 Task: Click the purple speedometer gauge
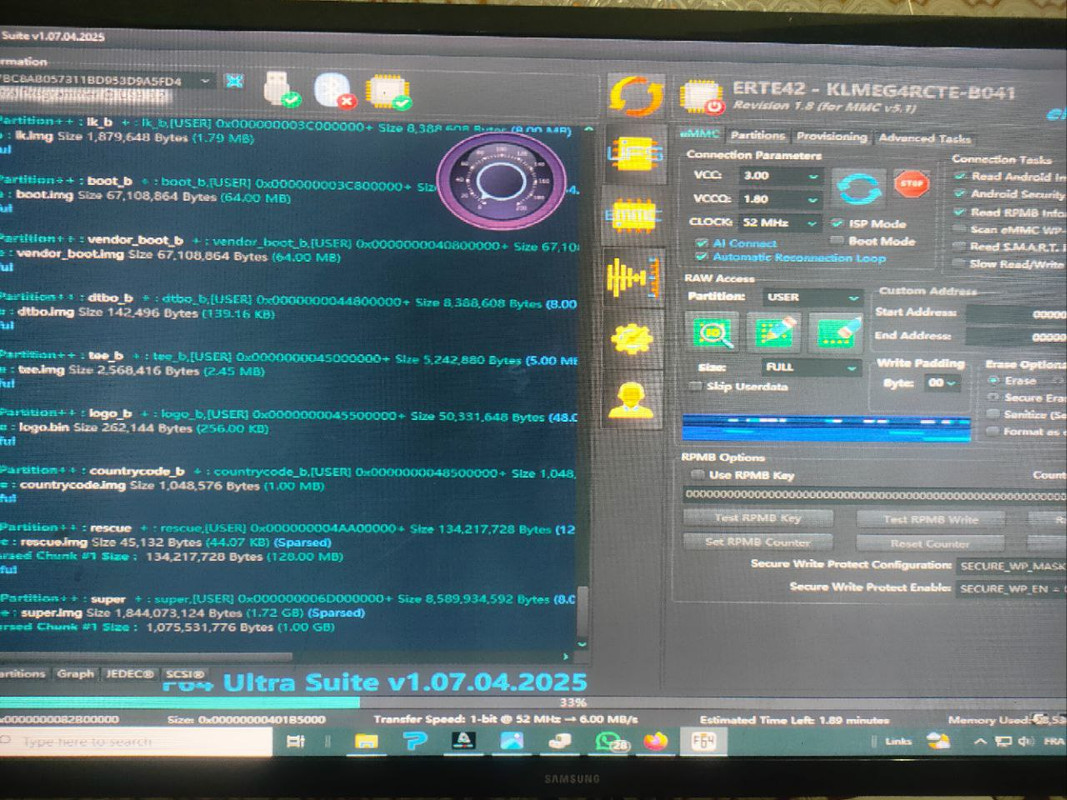(501, 182)
